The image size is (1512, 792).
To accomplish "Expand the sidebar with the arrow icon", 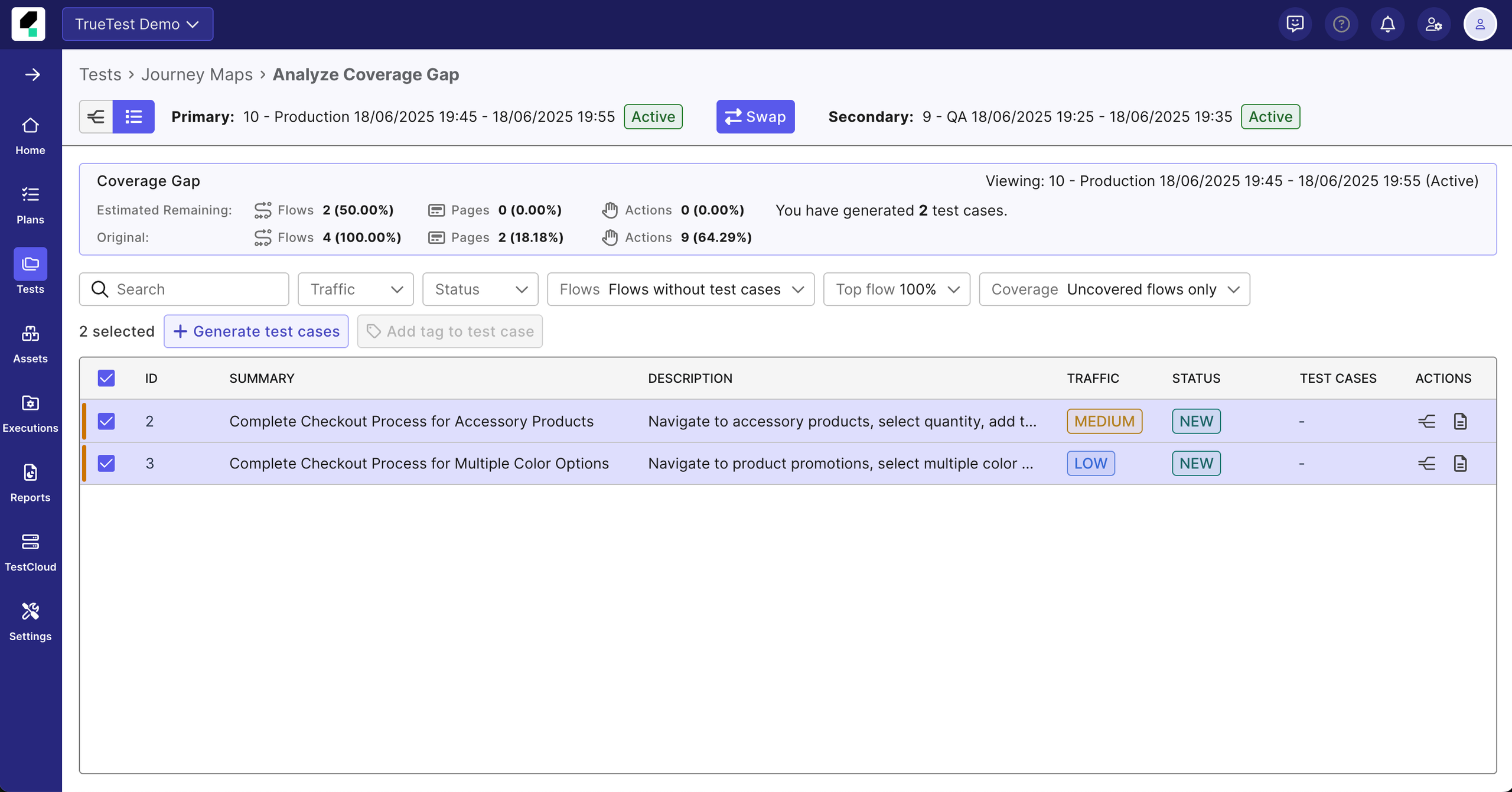I will click(x=32, y=74).
